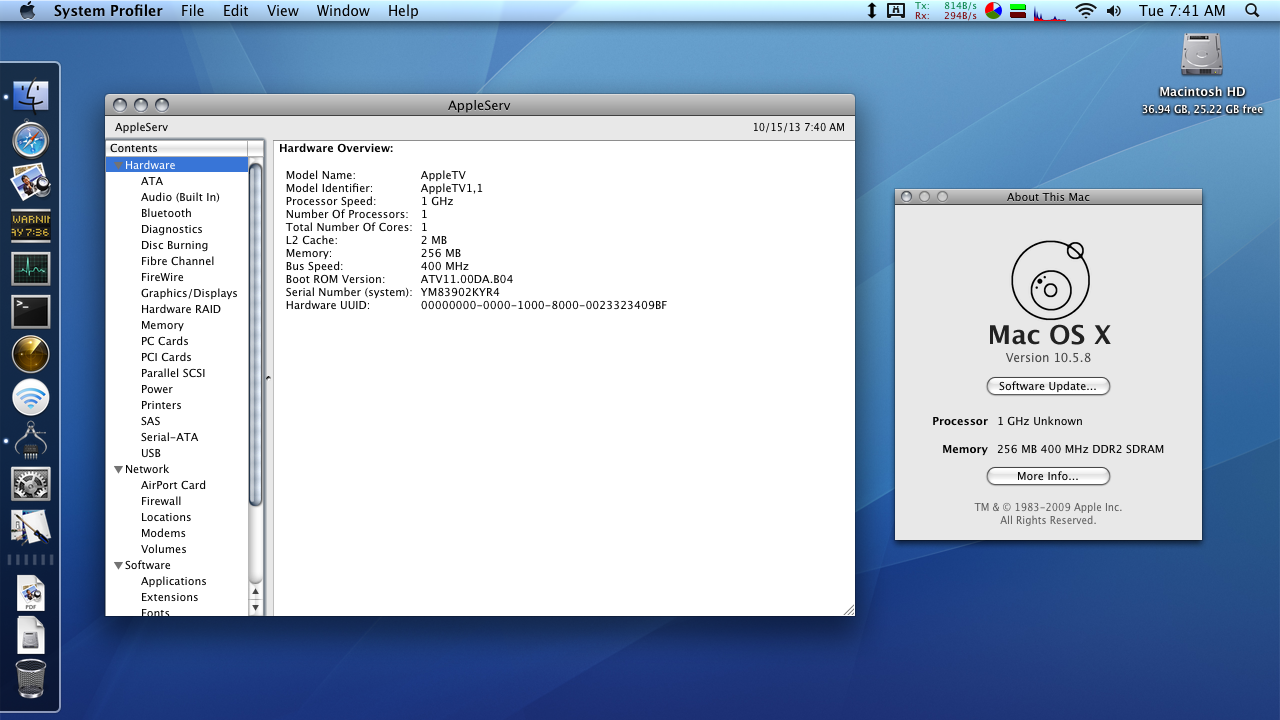This screenshot has height=720, width=1280.
Task: Select Extensions under Software
Action: (x=170, y=597)
